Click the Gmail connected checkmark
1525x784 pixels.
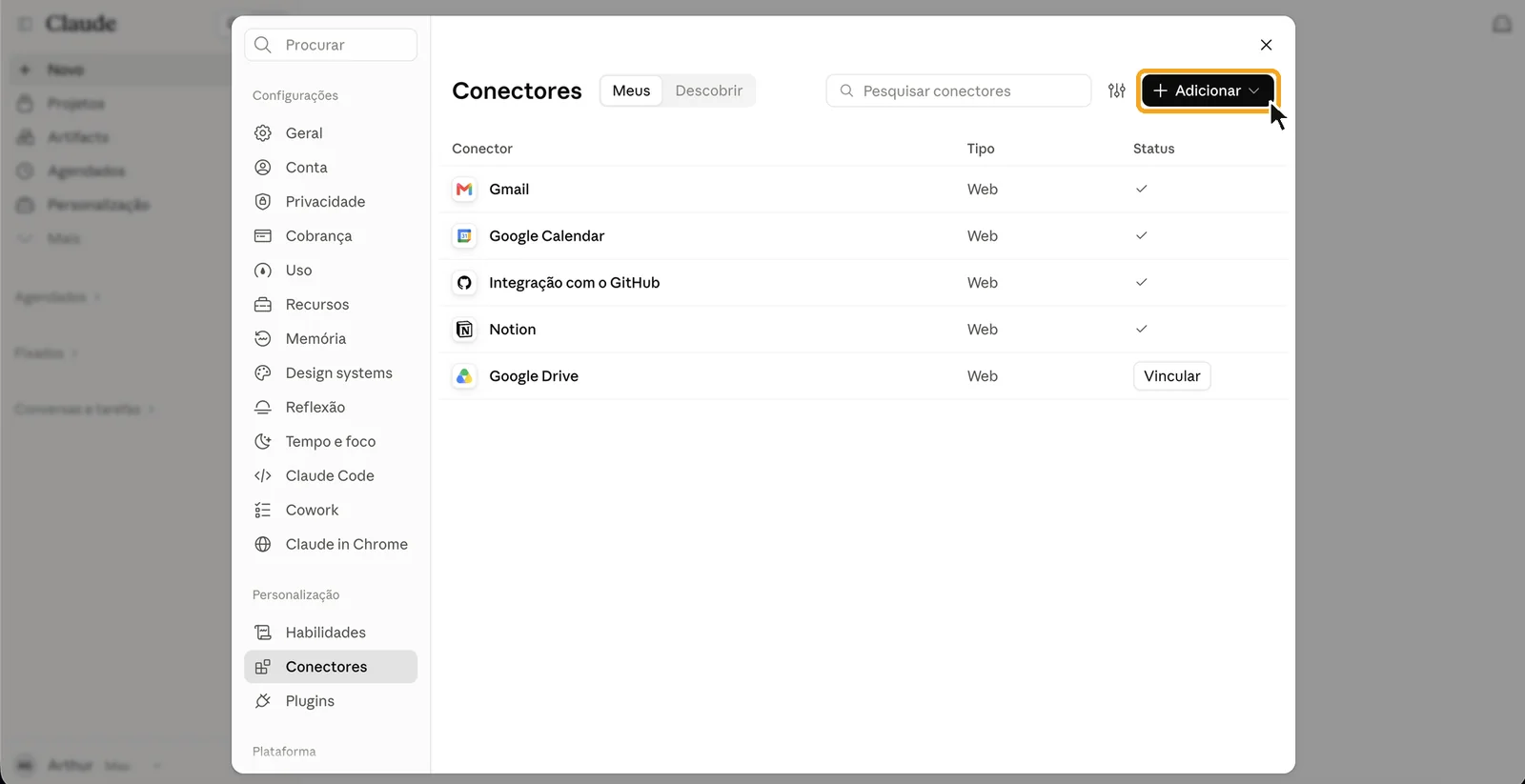[x=1141, y=189]
